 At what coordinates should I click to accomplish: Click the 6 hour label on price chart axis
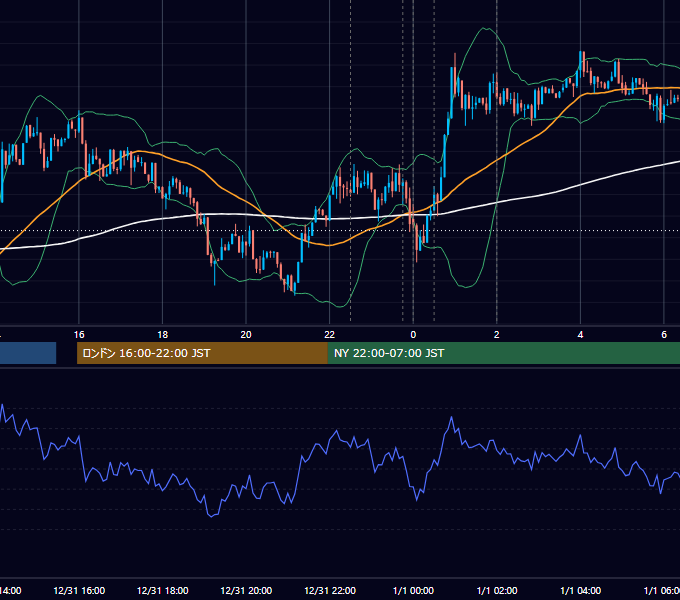coord(664,335)
